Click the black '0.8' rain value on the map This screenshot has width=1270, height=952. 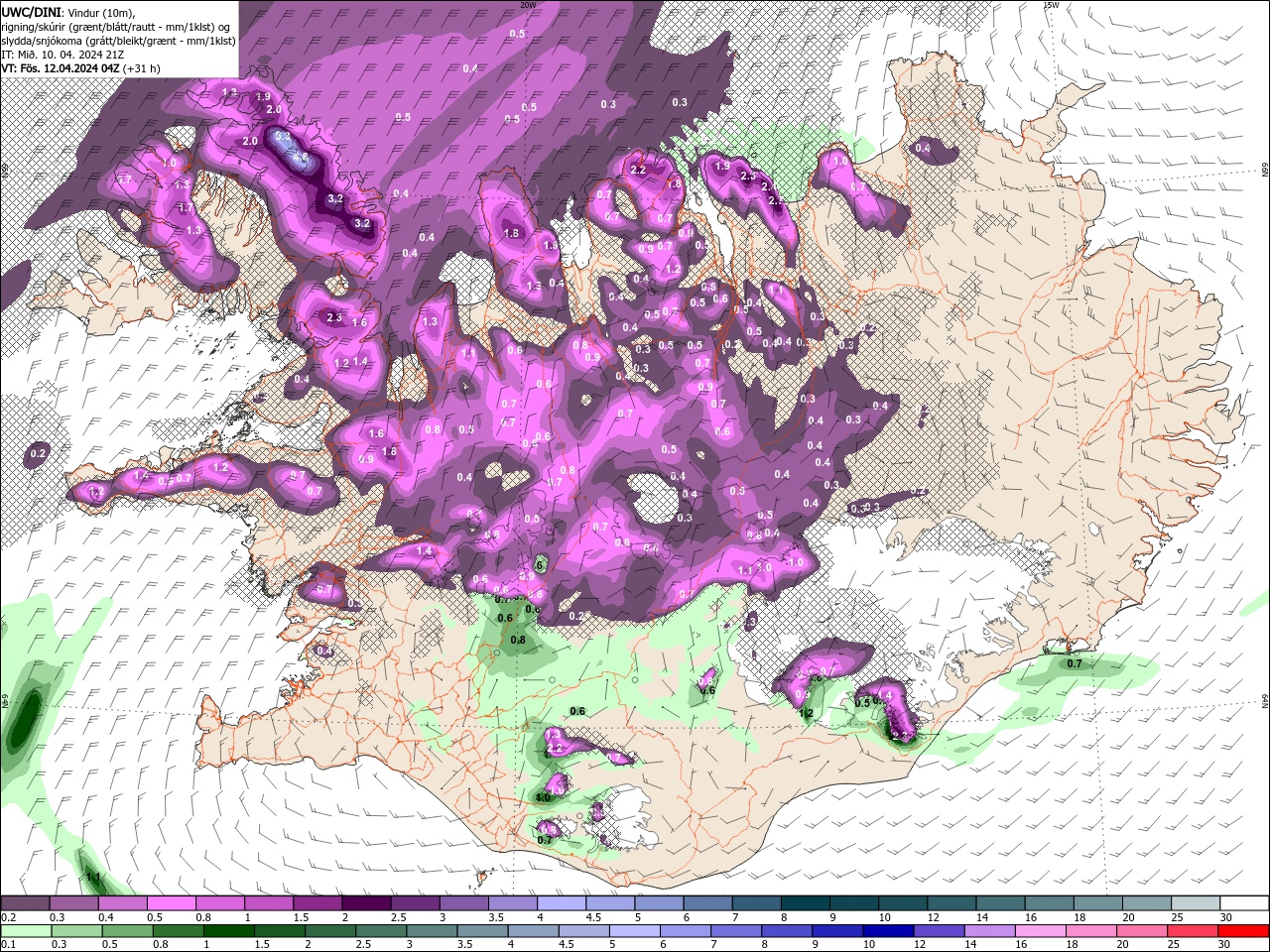coord(518,640)
